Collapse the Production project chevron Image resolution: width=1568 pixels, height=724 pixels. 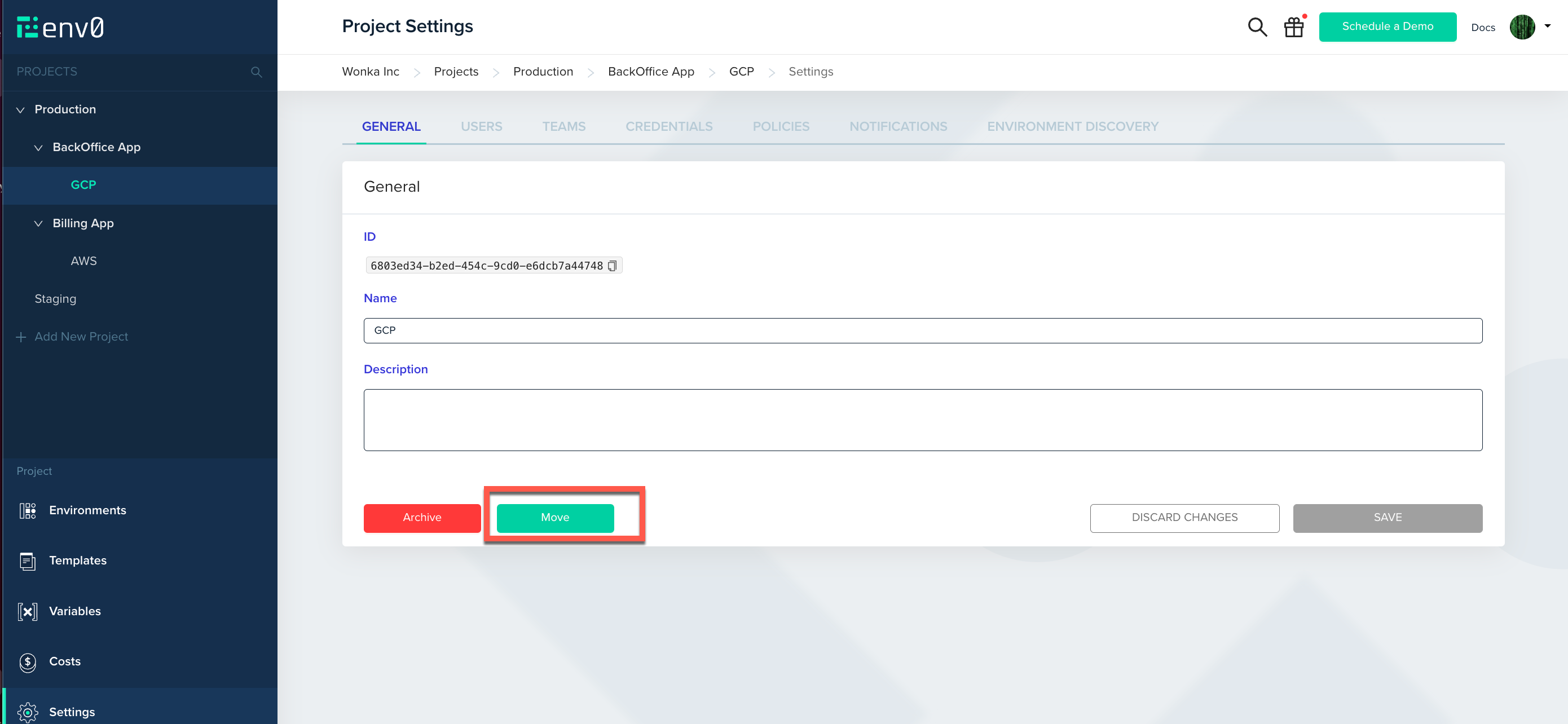pyautogui.click(x=20, y=110)
